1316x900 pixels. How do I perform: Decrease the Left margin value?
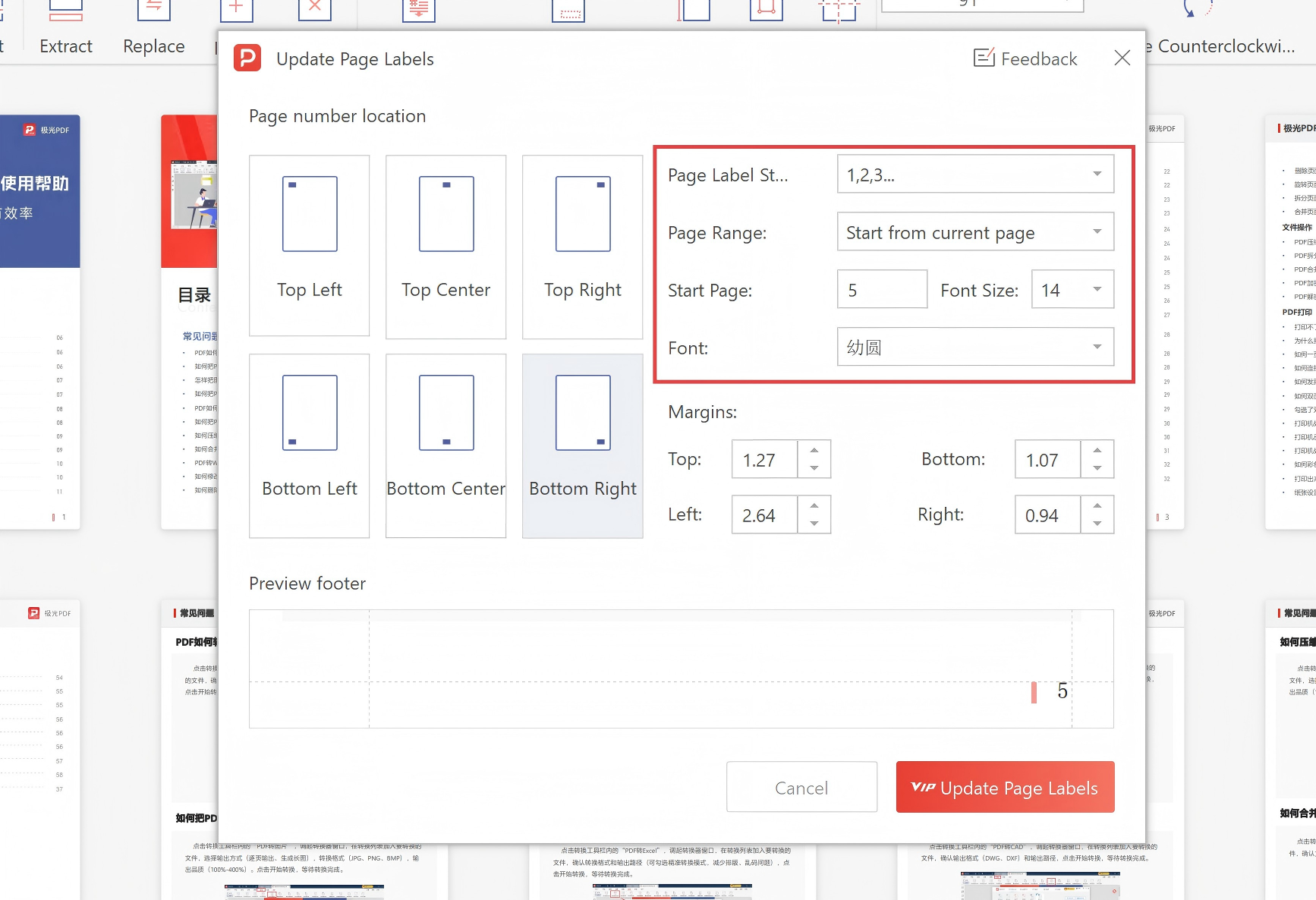click(x=814, y=524)
